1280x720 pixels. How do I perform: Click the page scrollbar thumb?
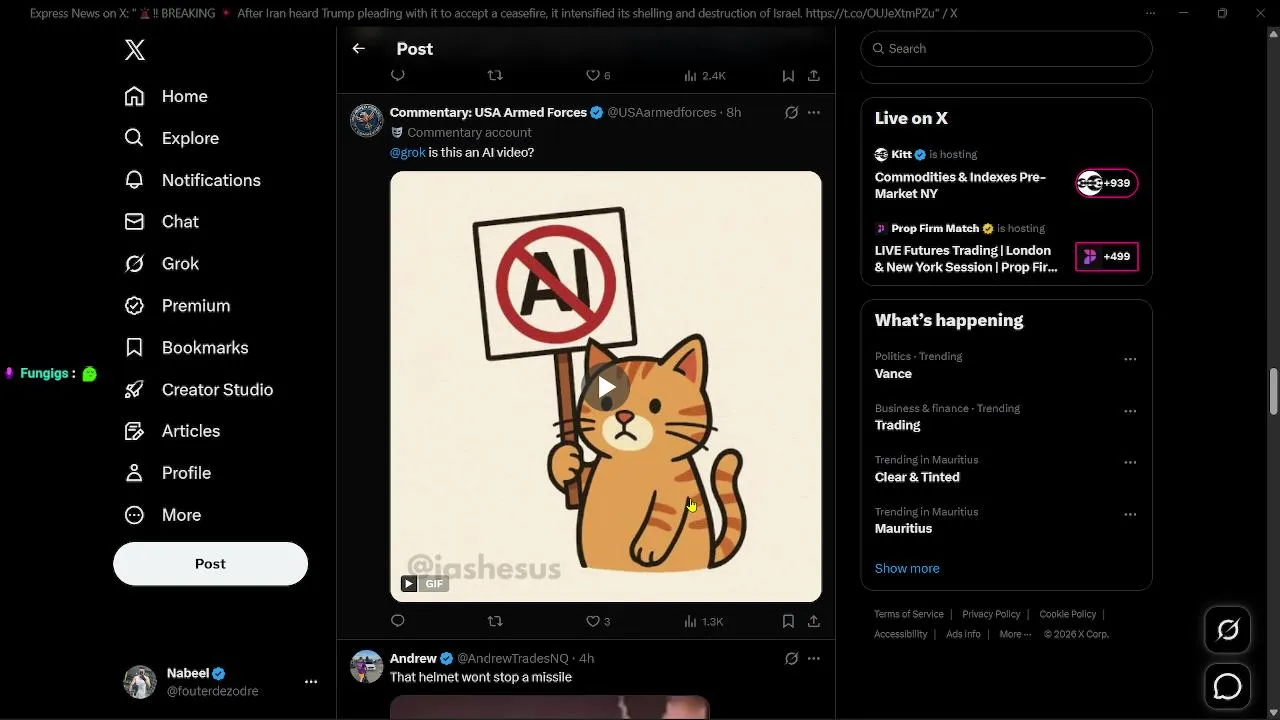click(x=1273, y=392)
